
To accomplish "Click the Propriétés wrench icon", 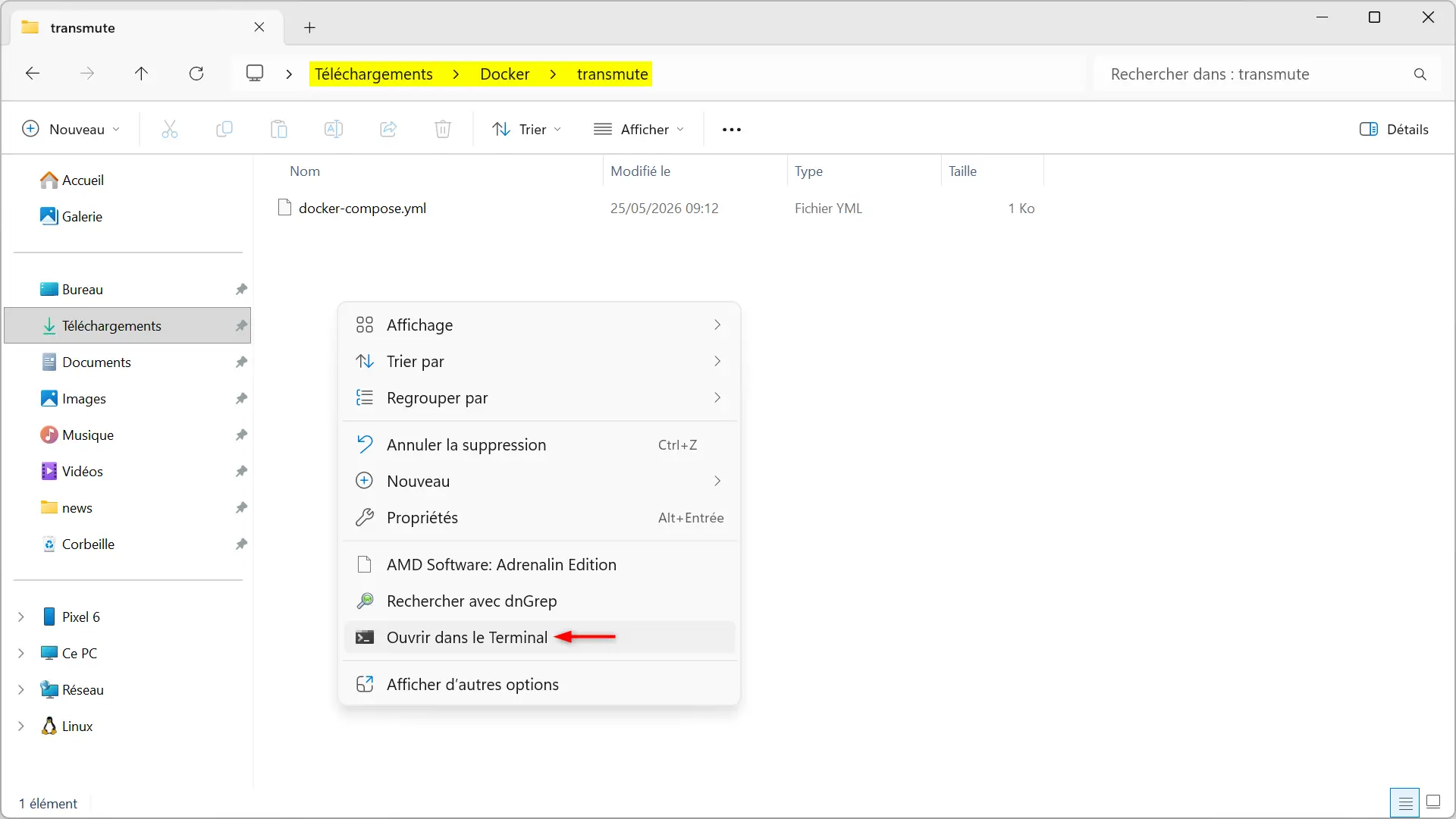I will point(365,517).
